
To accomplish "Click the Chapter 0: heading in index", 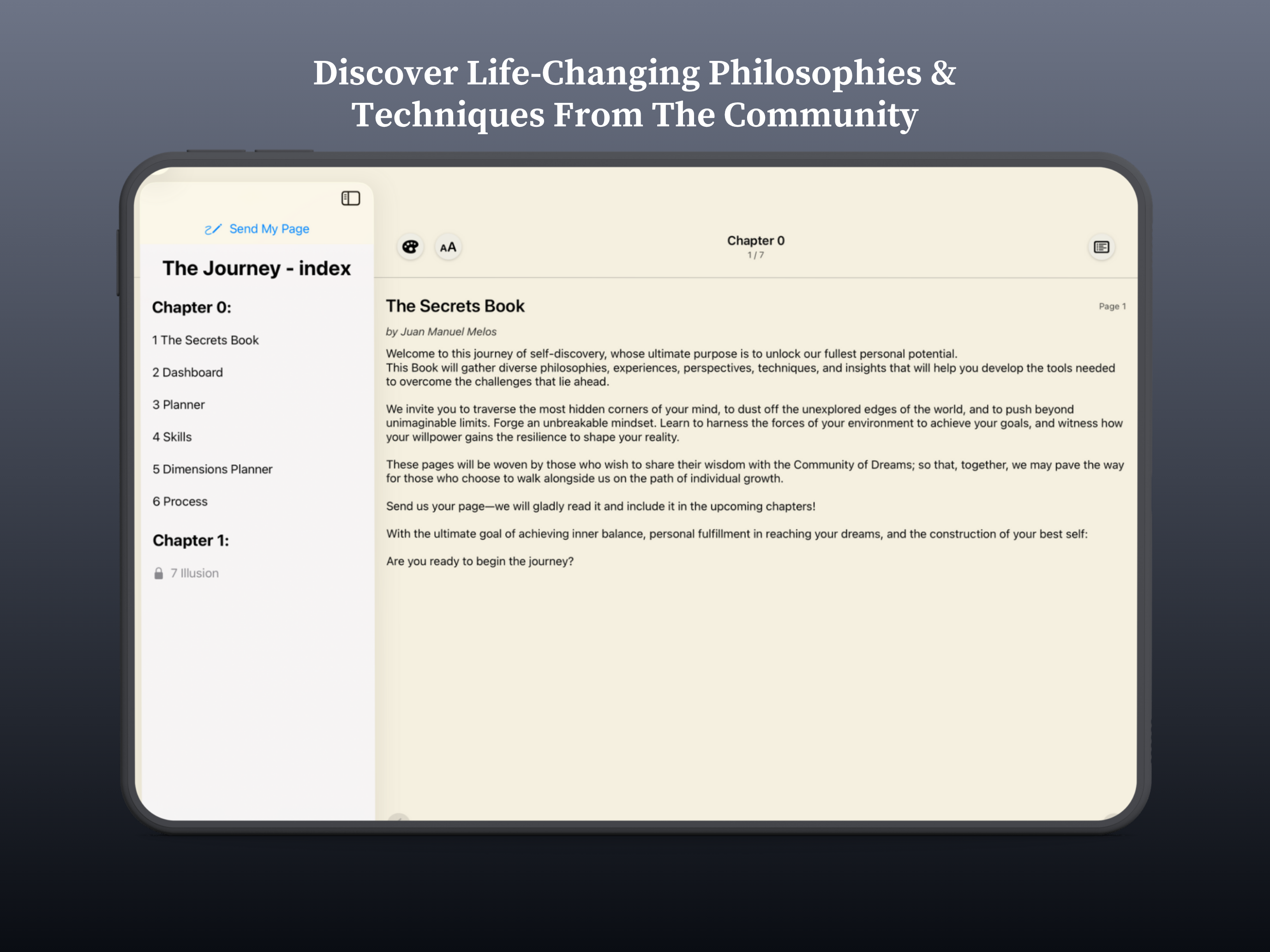I will (192, 308).
